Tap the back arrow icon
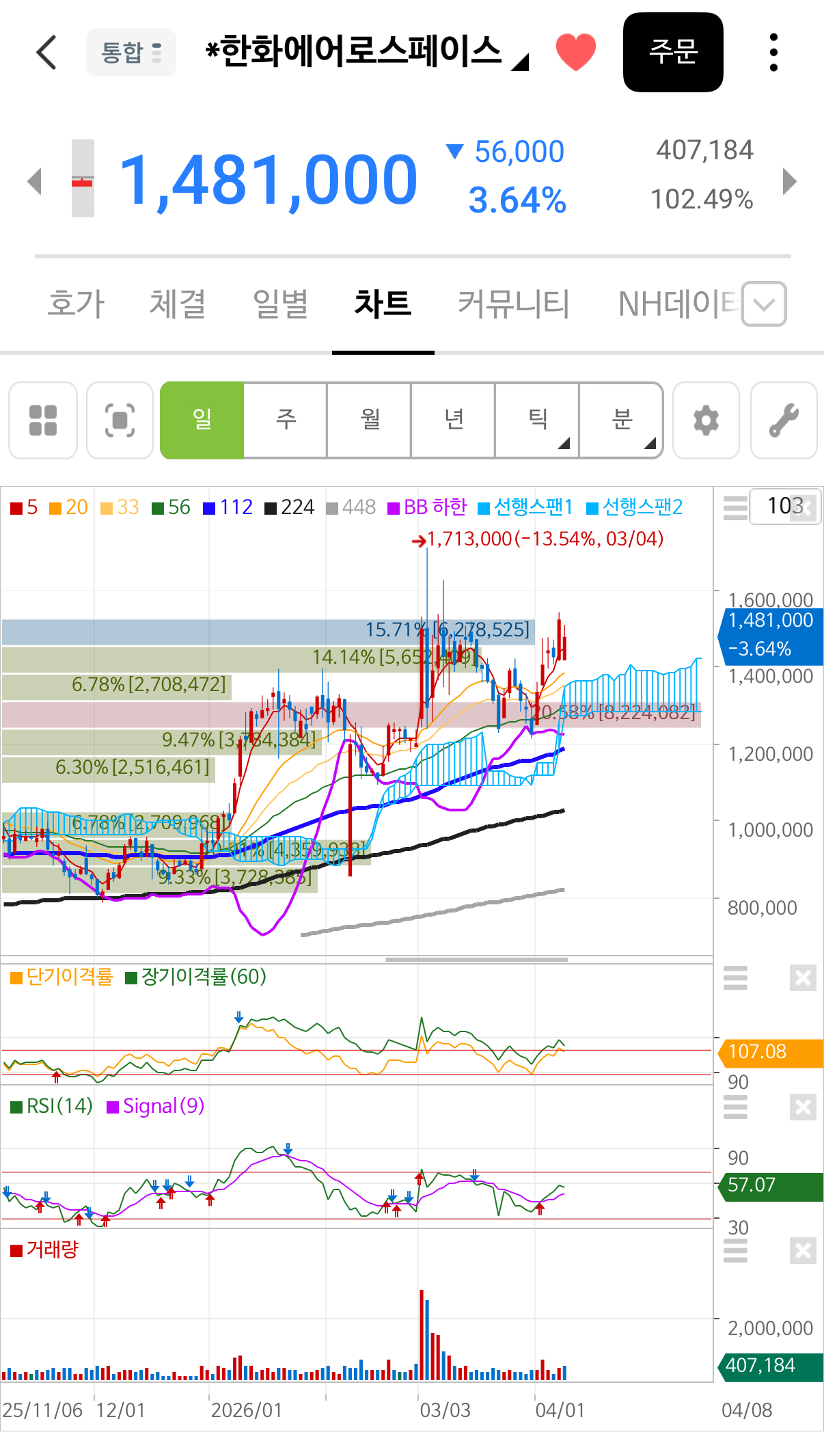Image resolution: width=824 pixels, height=1456 pixels. (x=46, y=53)
